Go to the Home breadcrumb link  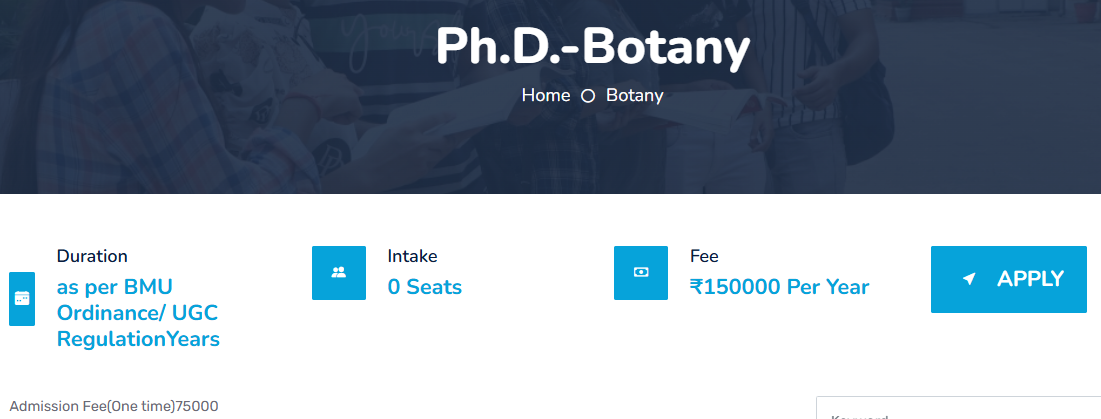pos(546,96)
